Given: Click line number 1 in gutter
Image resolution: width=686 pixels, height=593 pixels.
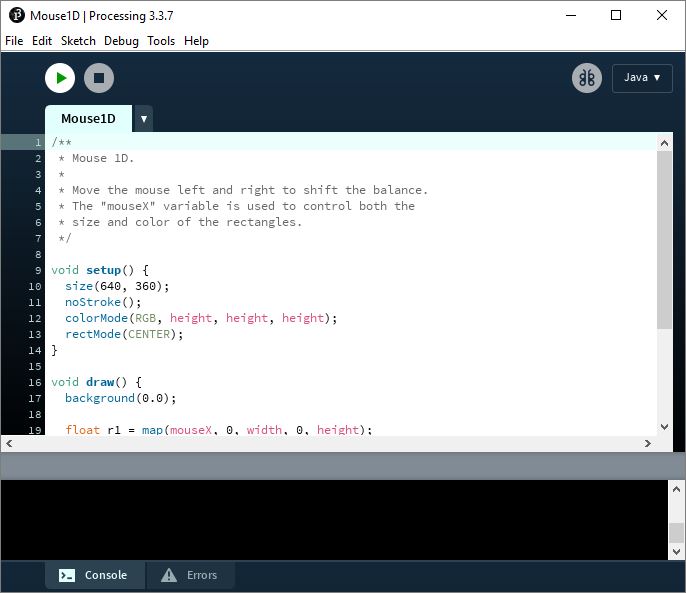Looking at the screenshot, I should (x=38, y=143).
